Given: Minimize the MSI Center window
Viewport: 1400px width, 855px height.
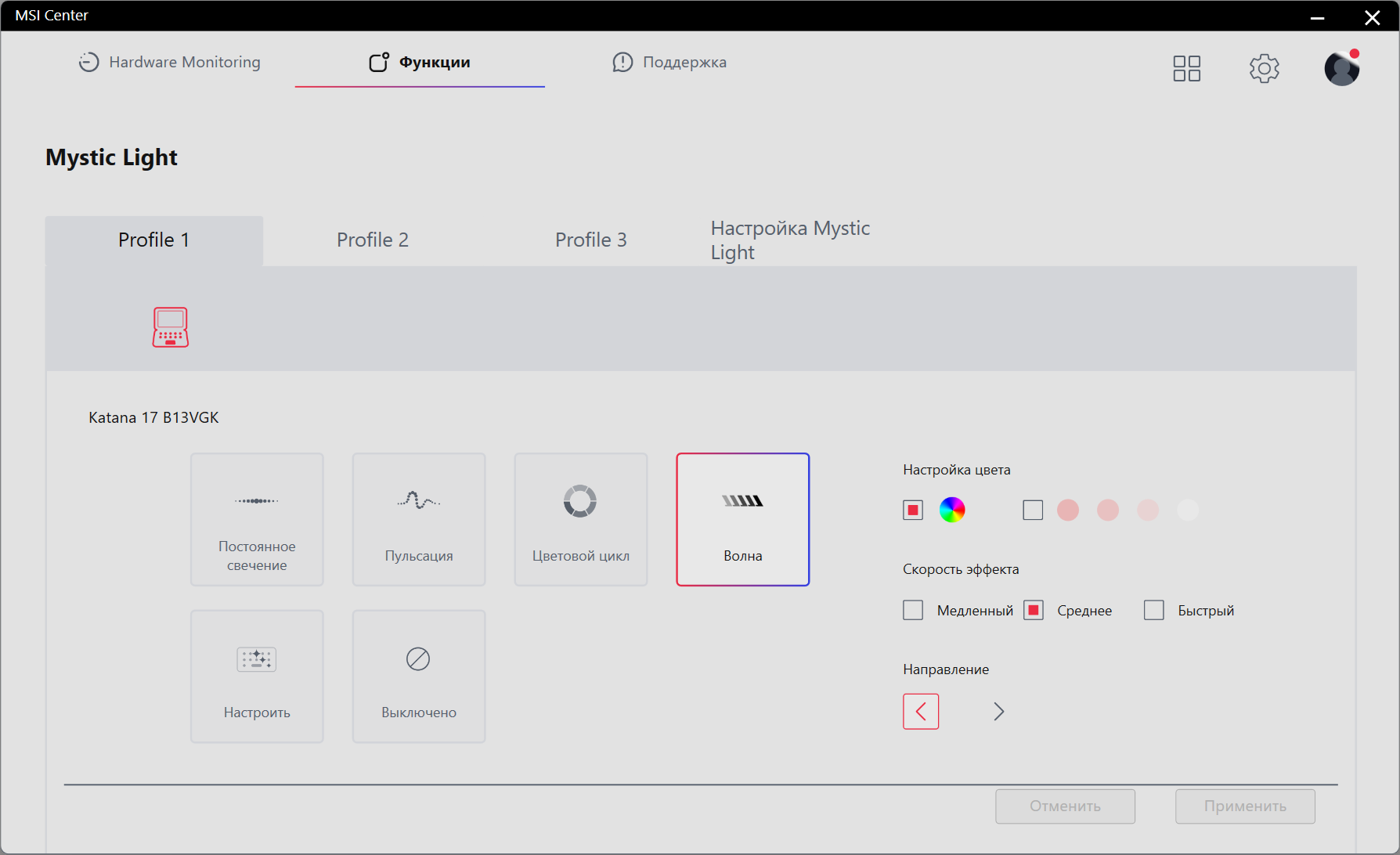Looking at the screenshot, I should coord(1318,17).
